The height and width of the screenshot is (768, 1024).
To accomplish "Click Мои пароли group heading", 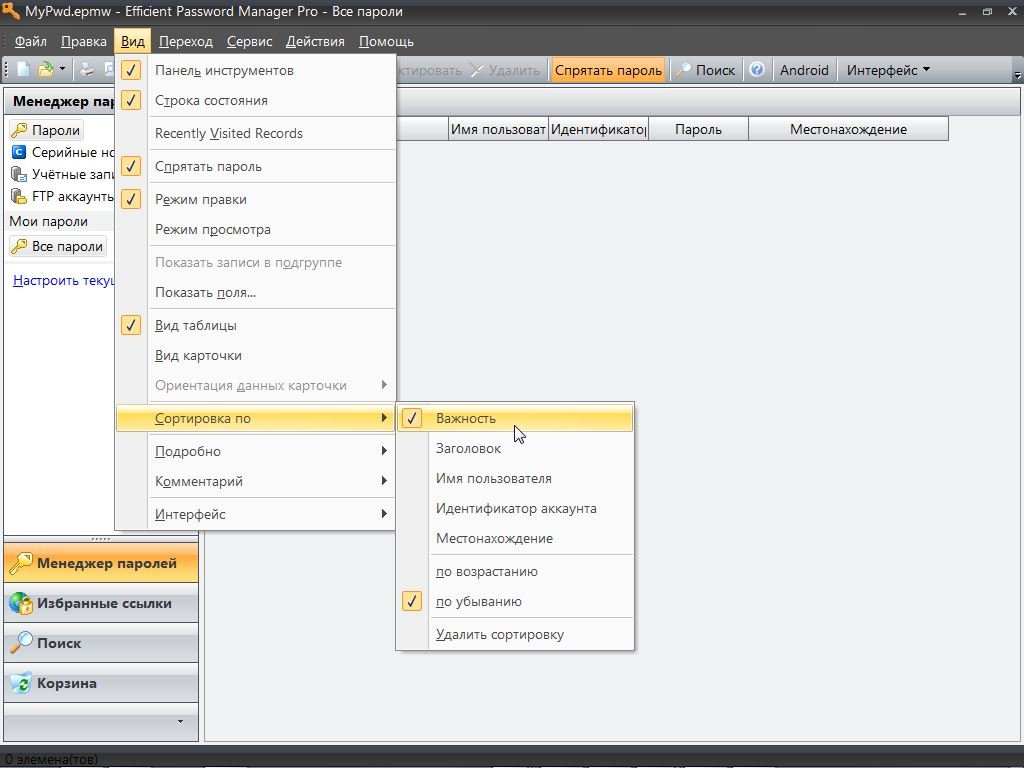I will point(48,221).
